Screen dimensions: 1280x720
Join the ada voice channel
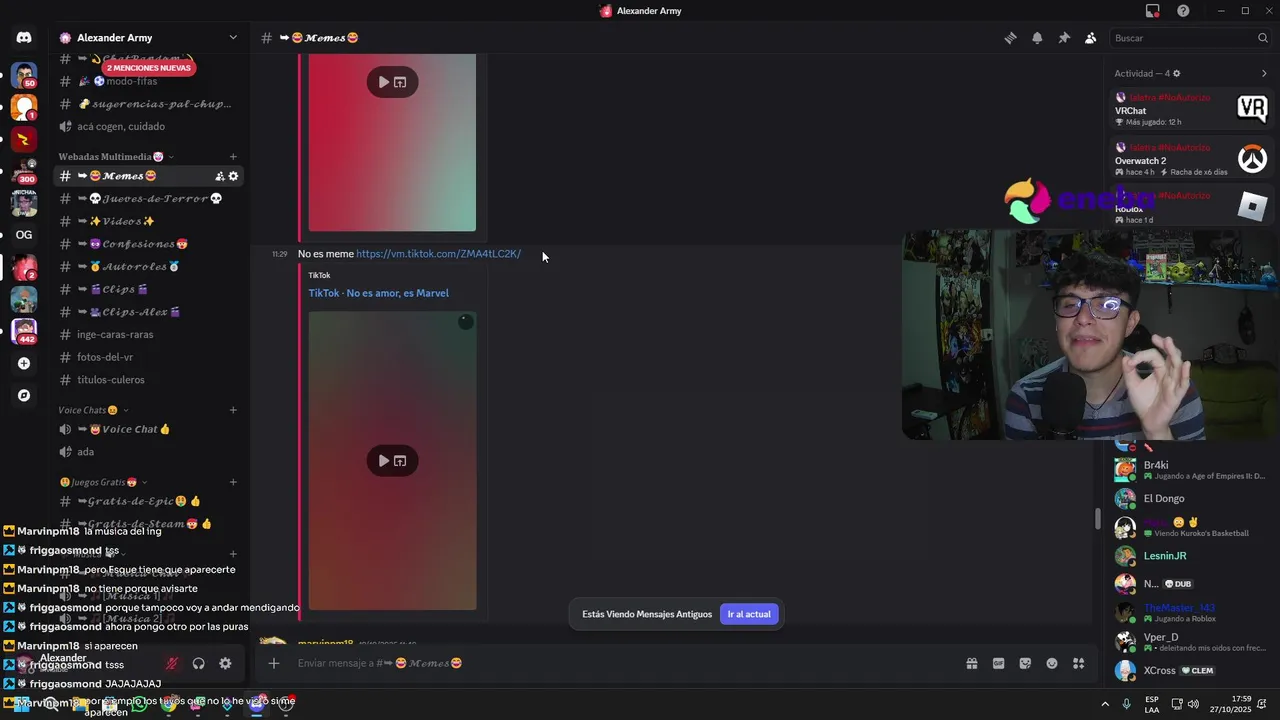(x=148, y=452)
